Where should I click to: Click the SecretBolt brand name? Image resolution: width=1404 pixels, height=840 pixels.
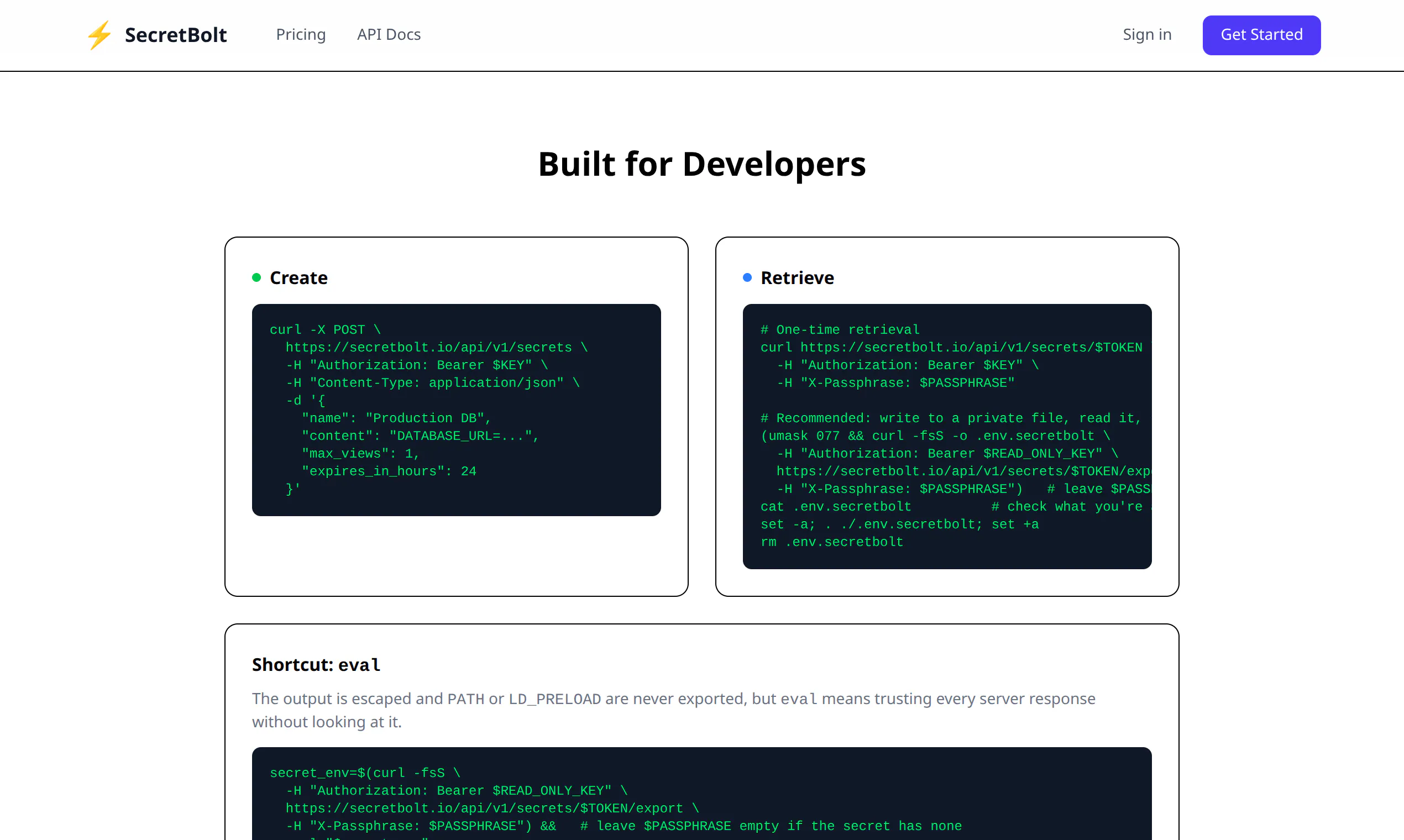[x=176, y=35]
